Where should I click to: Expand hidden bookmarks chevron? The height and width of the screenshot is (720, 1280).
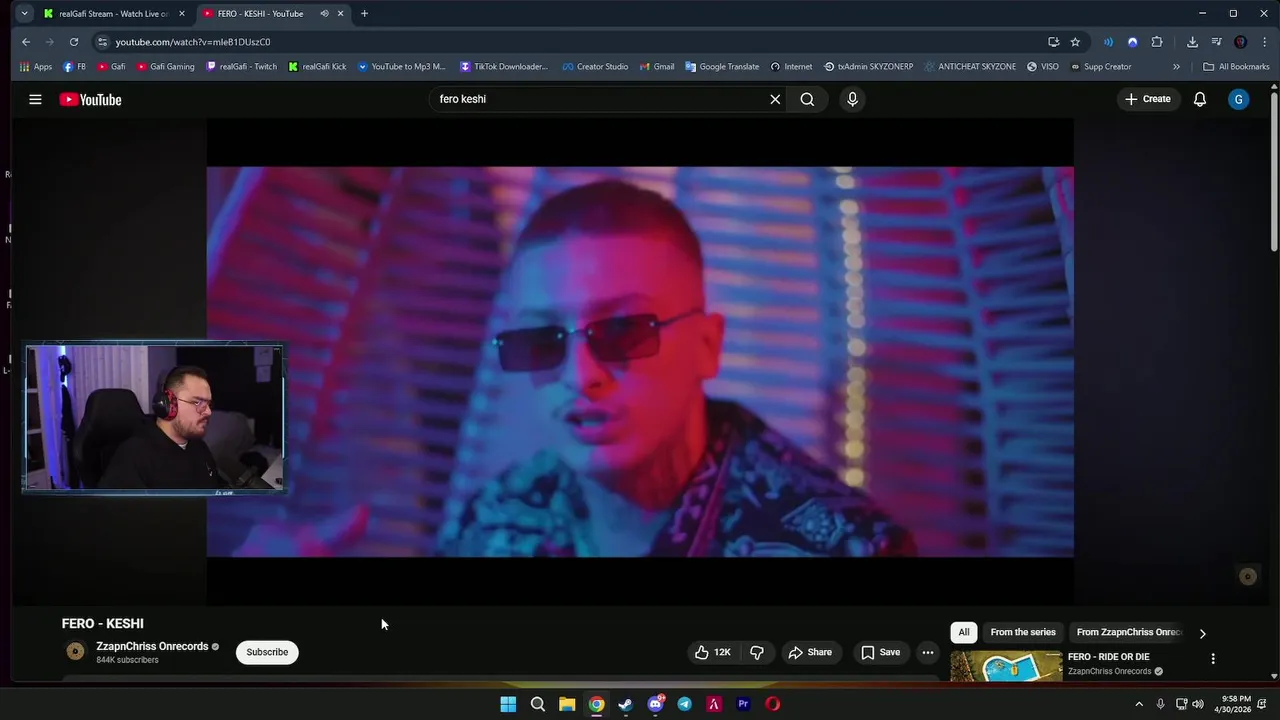click(1176, 67)
